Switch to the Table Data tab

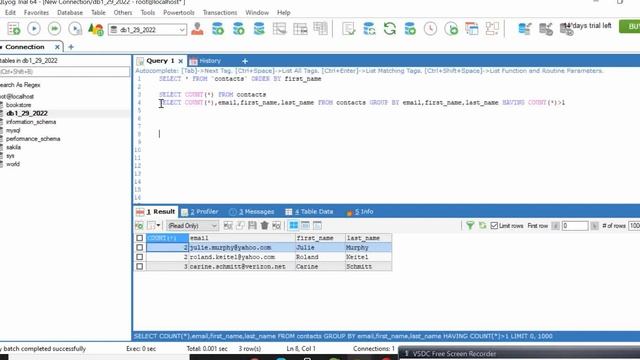(309, 211)
